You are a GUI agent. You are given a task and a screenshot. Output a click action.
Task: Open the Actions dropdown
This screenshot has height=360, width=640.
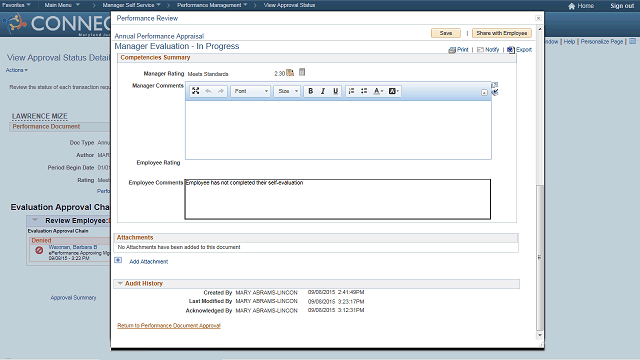17,70
